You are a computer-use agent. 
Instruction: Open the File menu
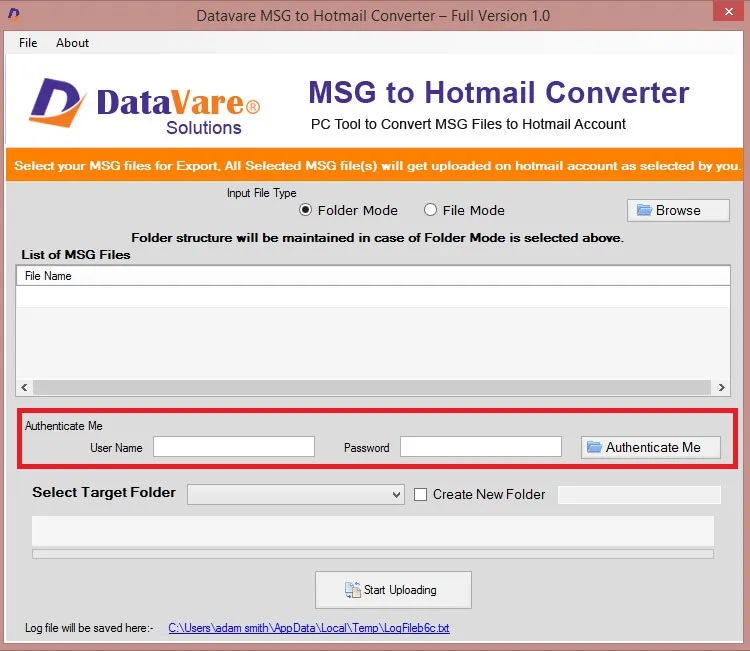pos(28,43)
